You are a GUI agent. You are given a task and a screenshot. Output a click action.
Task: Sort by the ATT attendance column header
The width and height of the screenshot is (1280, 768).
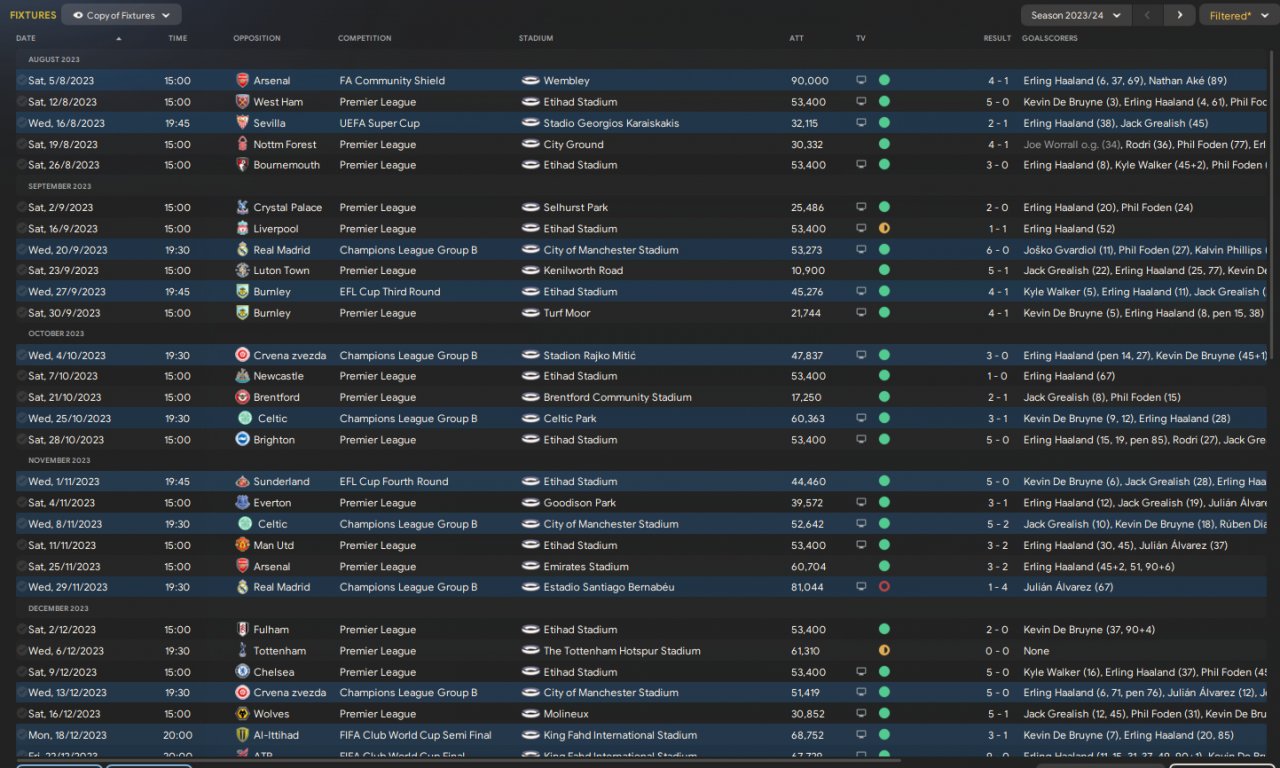pyautogui.click(x=796, y=39)
